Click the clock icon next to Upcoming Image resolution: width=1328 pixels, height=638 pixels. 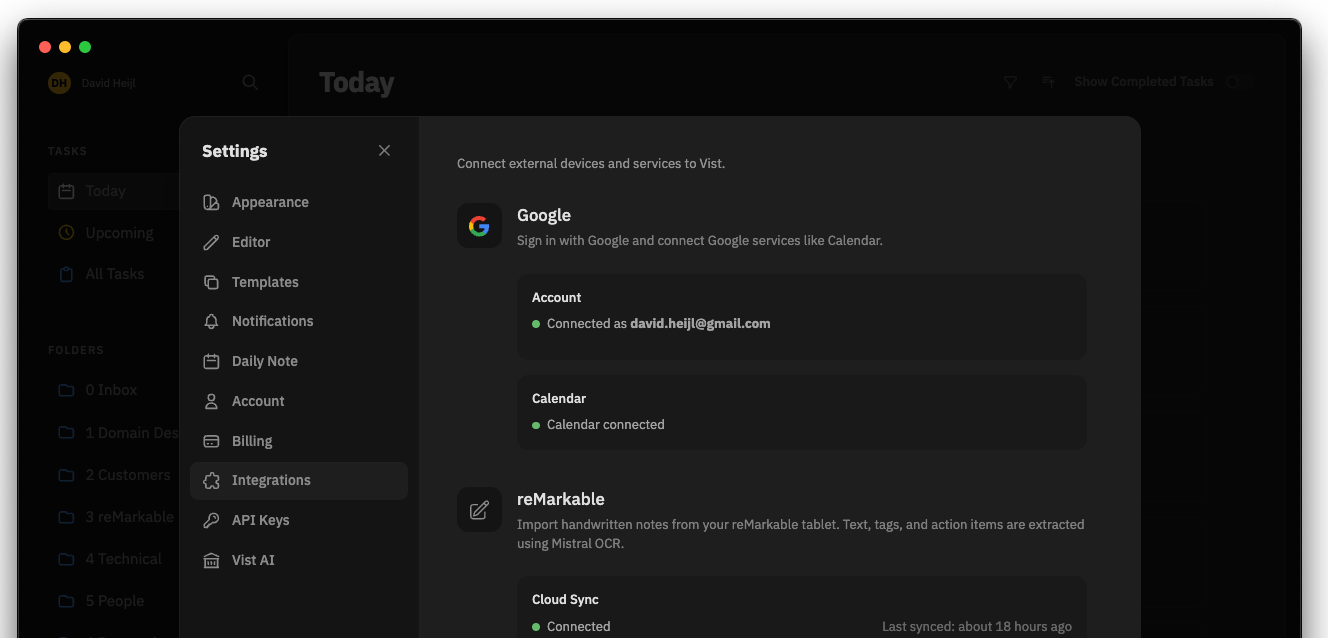click(x=64, y=232)
